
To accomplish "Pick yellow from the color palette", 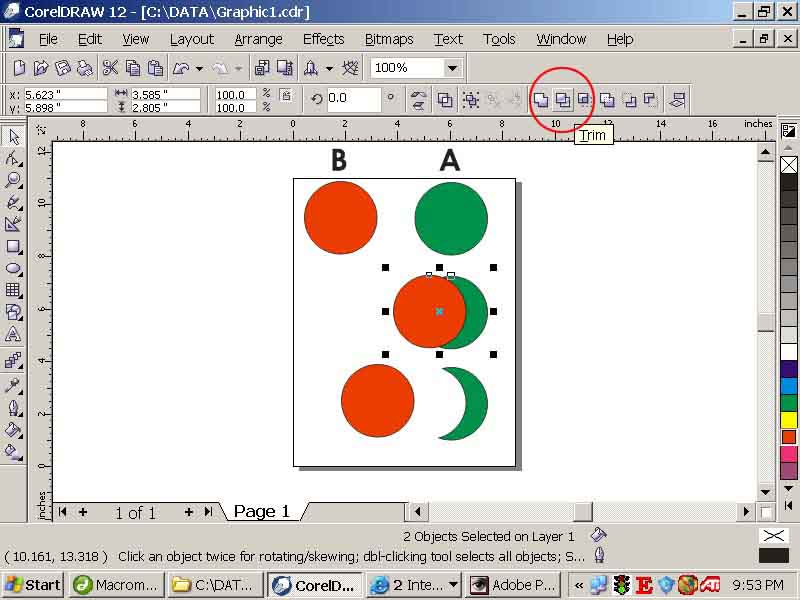I will click(x=789, y=420).
